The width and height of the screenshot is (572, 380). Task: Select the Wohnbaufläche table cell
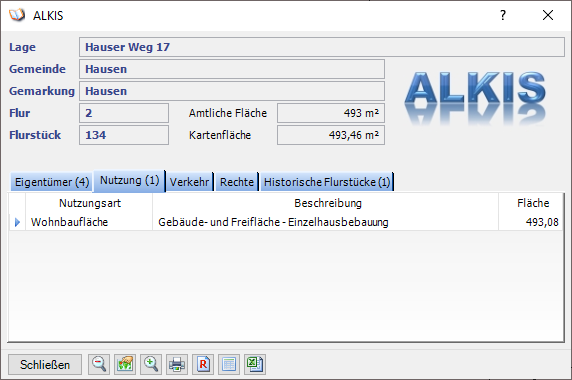pyautogui.click(x=89, y=222)
